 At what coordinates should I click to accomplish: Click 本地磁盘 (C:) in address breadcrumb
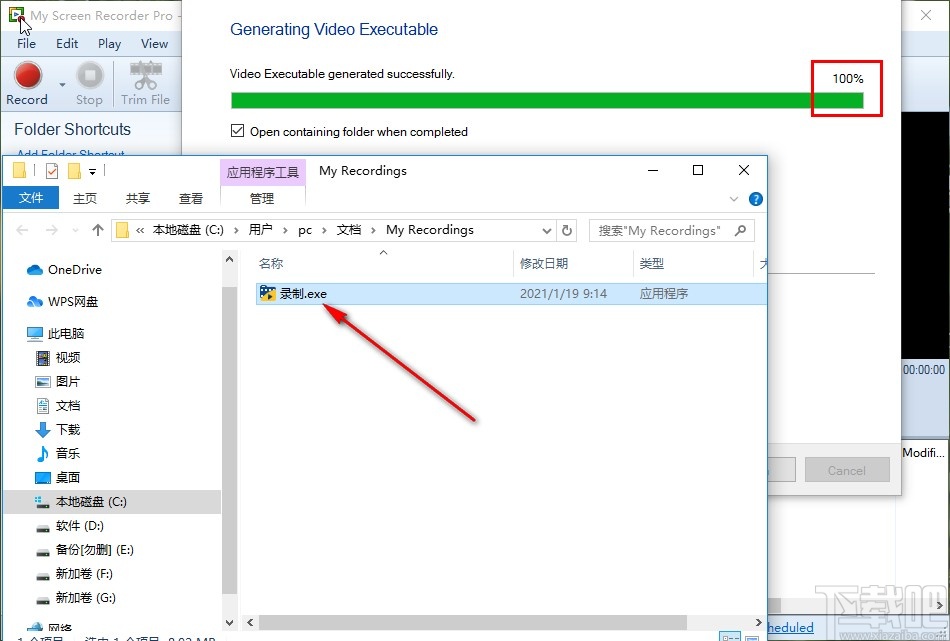tap(188, 230)
